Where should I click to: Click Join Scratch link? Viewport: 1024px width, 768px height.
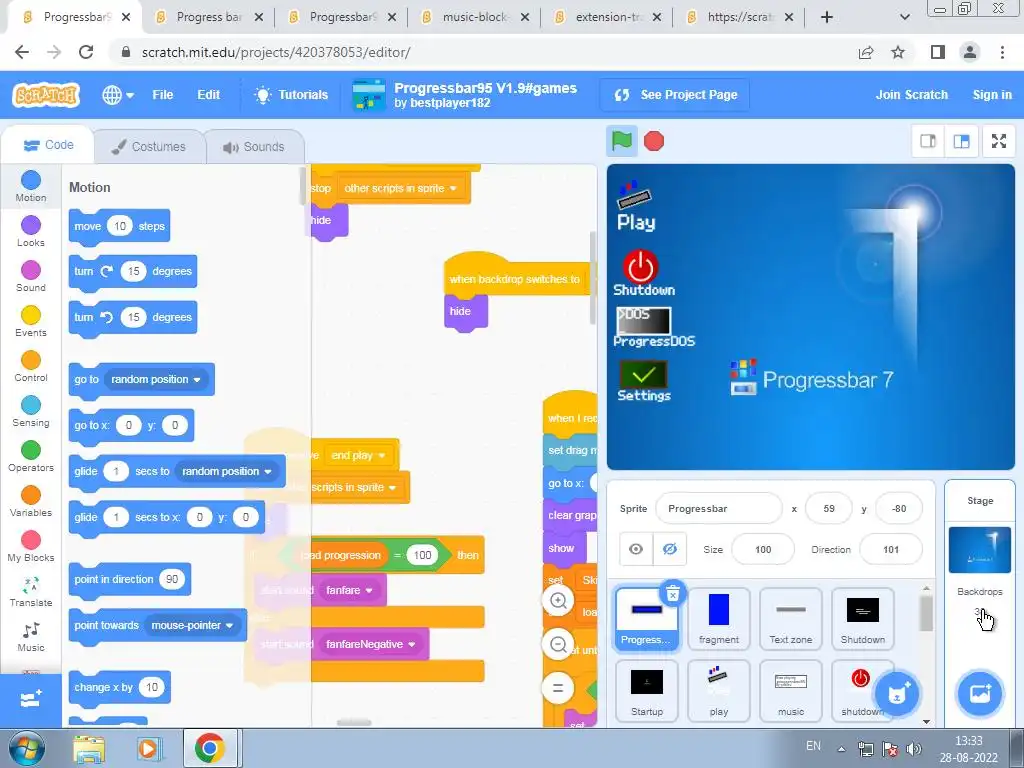(x=912, y=95)
